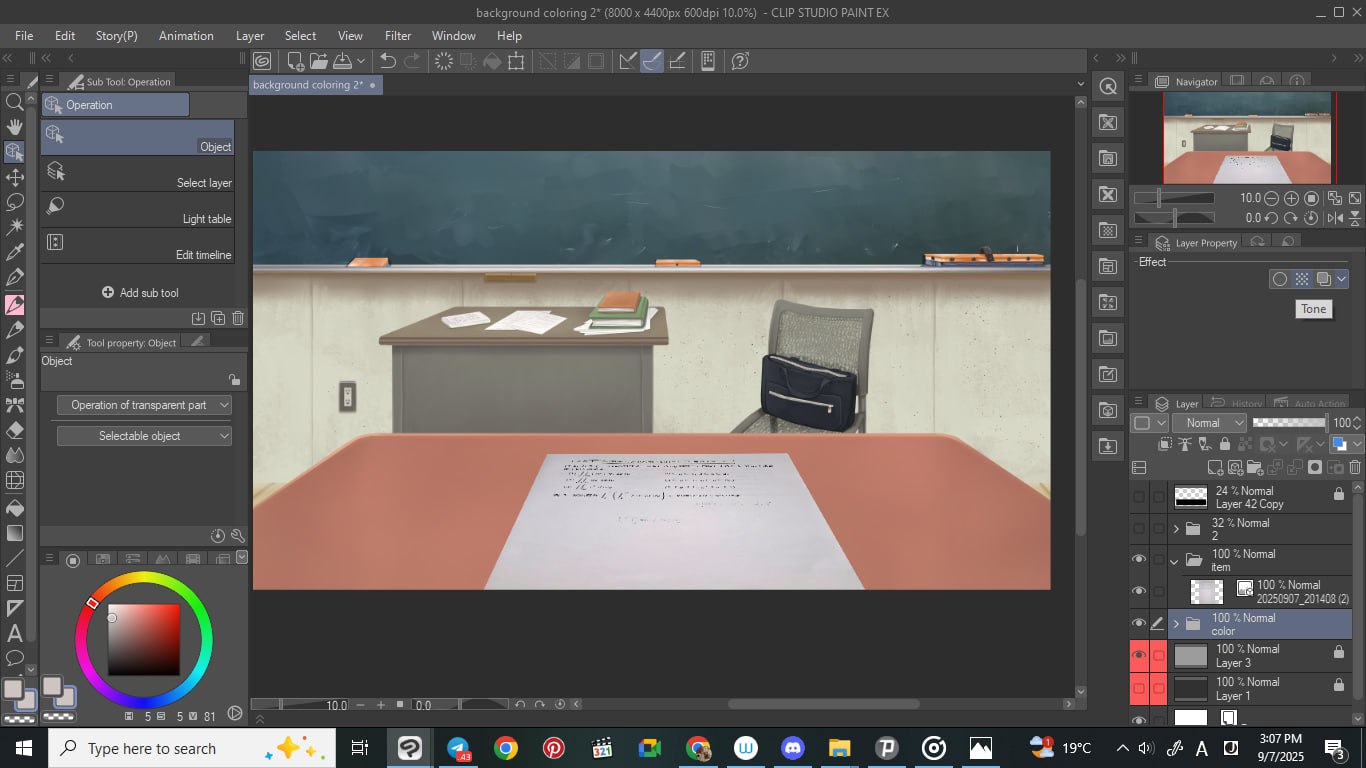This screenshot has height=768, width=1366.
Task: Delete layer with trash icon in Layer panel
Action: point(1355,467)
